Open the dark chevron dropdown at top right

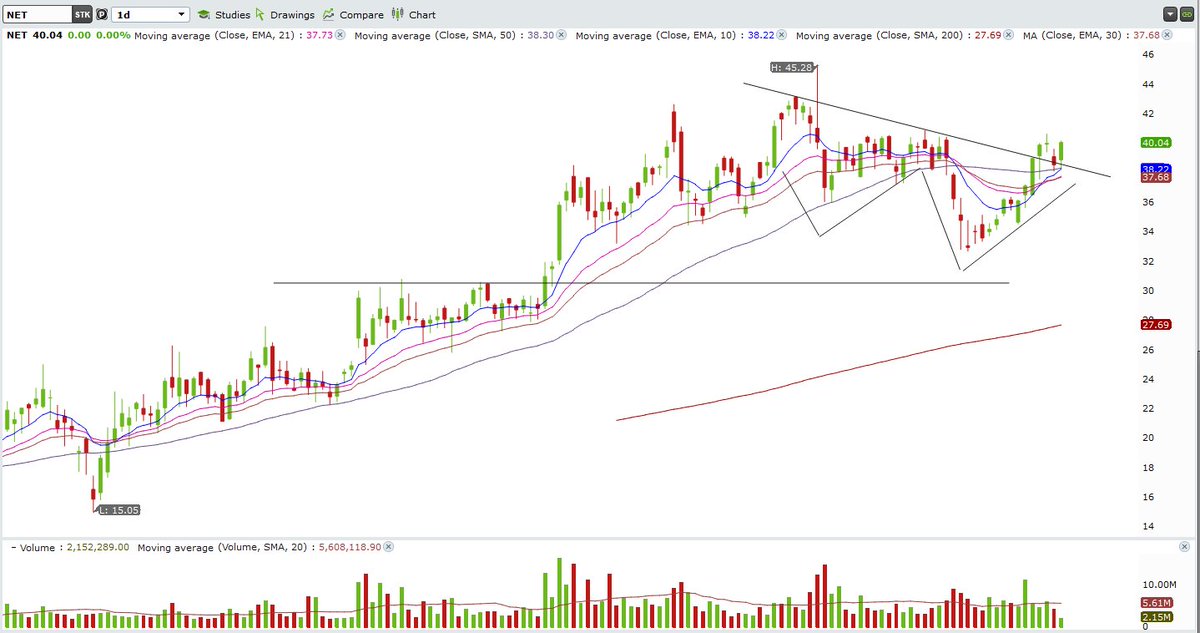[1169, 14]
